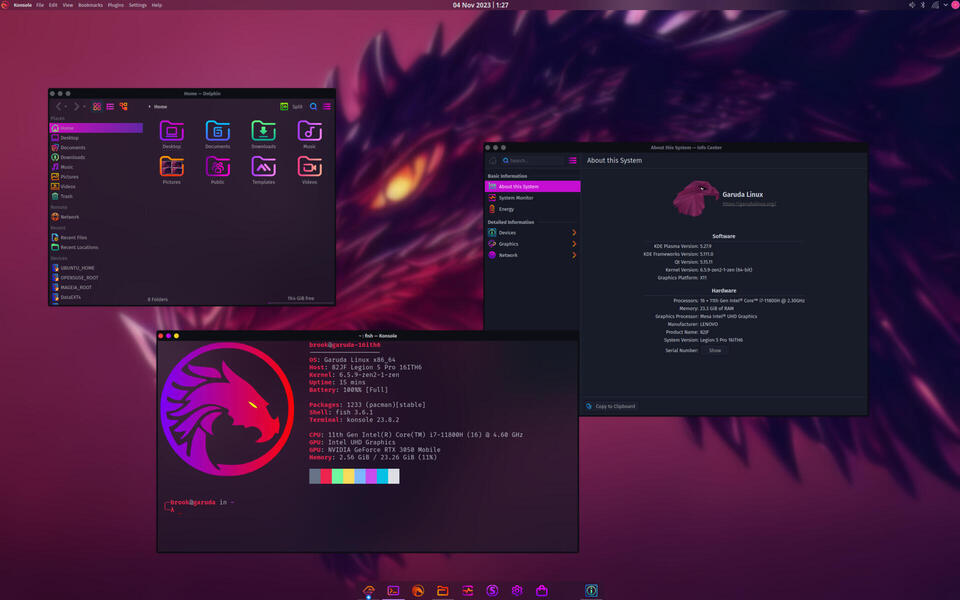Open Dolphin search
This screenshot has width=960, height=600.
313,107
